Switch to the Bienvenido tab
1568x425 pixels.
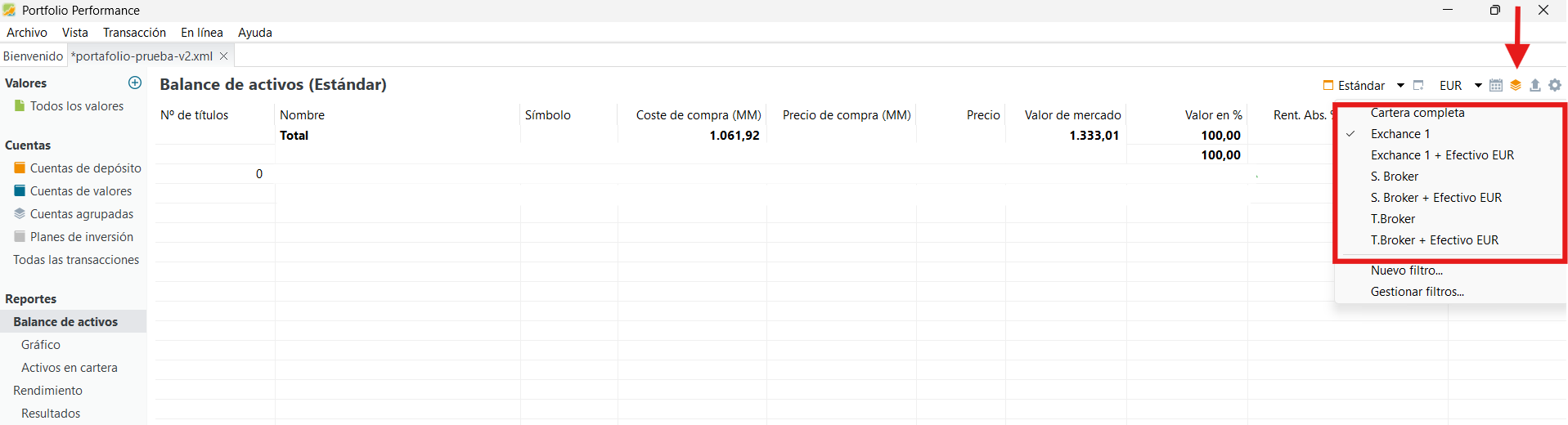[33, 56]
